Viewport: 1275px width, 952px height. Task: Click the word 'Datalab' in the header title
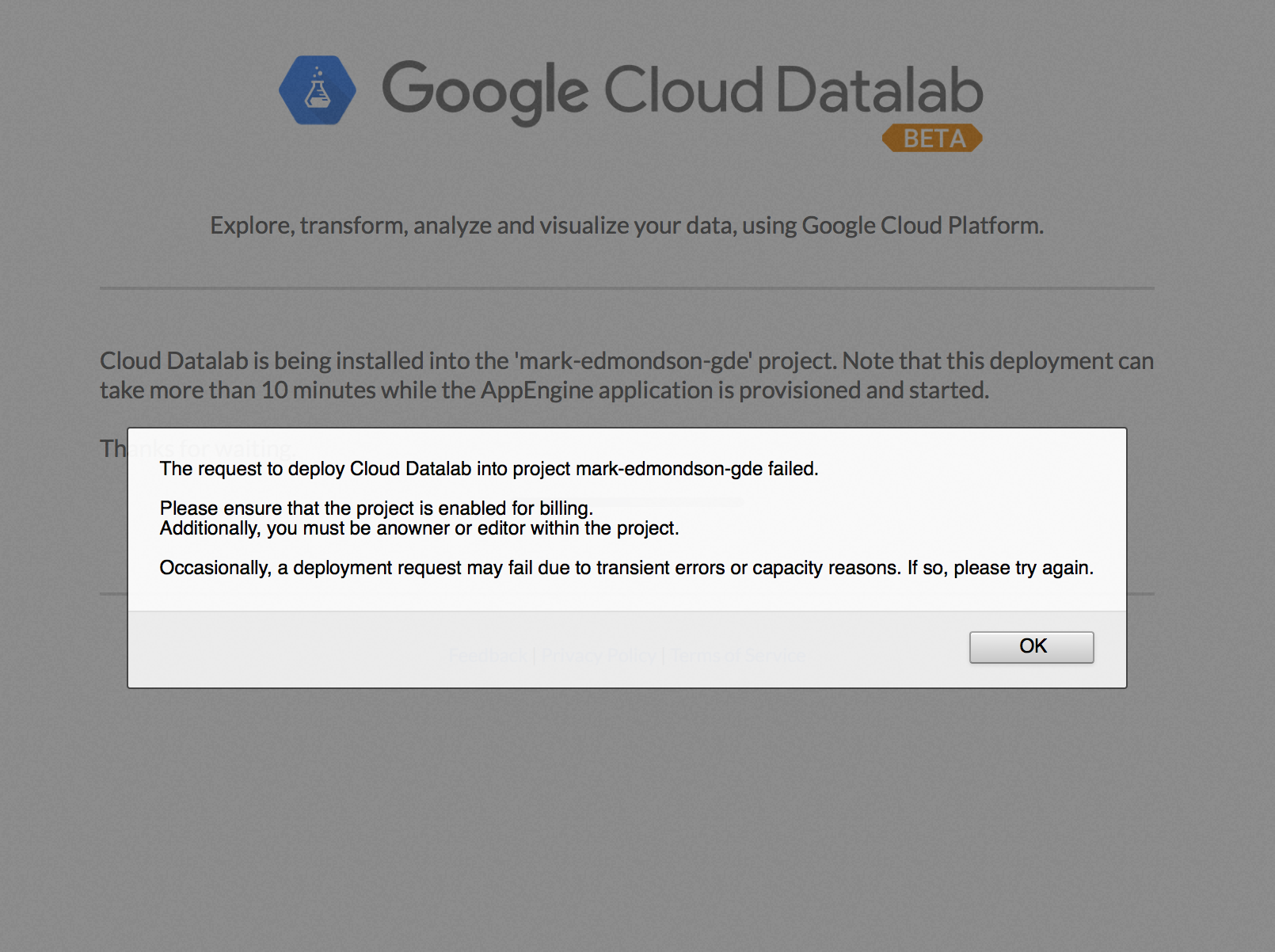point(879,90)
